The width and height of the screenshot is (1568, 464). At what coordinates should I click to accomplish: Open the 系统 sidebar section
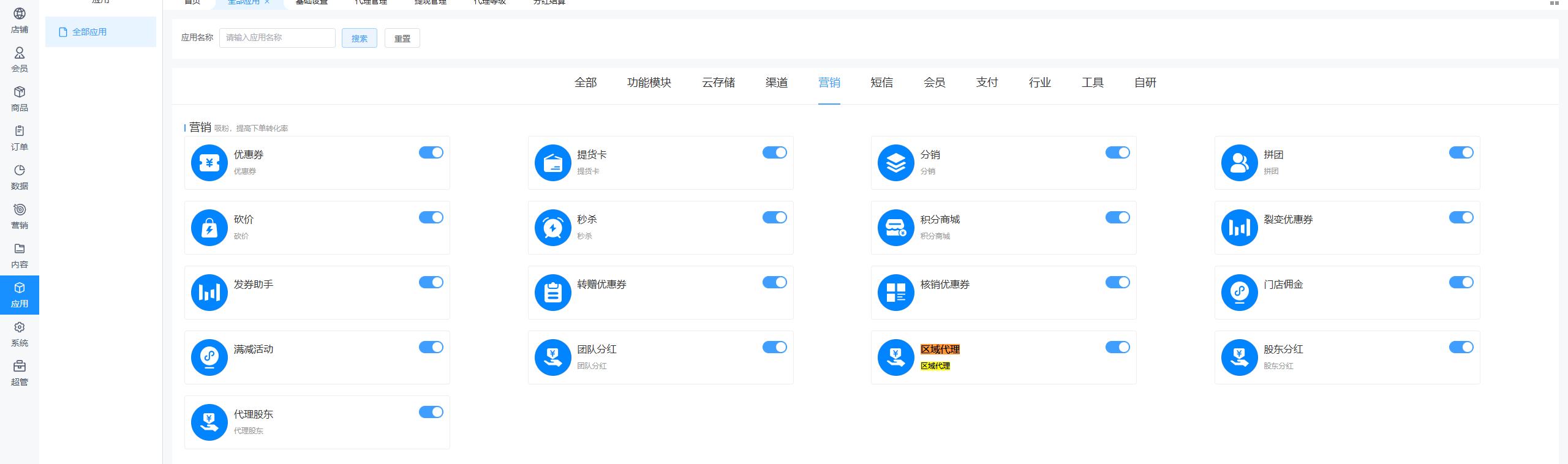tap(20, 334)
